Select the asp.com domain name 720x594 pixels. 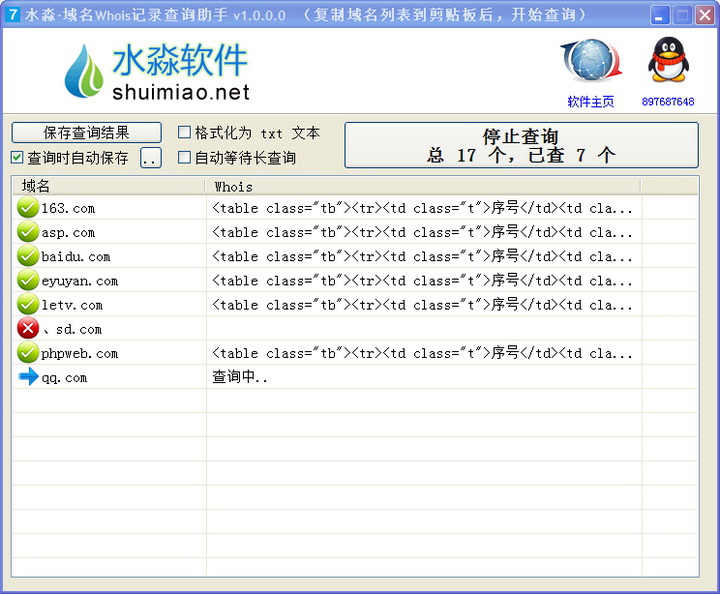point(68,233)
